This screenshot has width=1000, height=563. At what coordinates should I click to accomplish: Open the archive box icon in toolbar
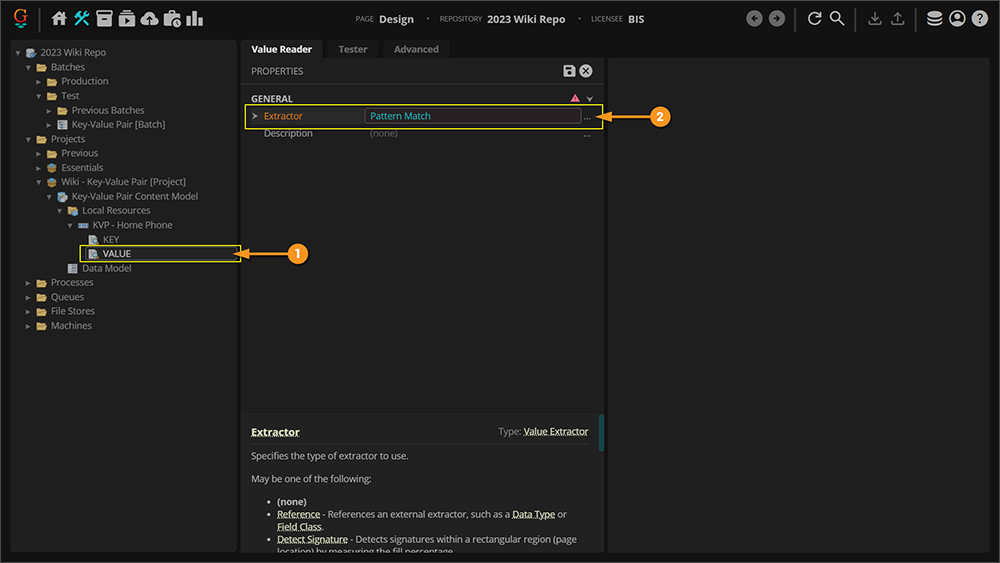104,18
